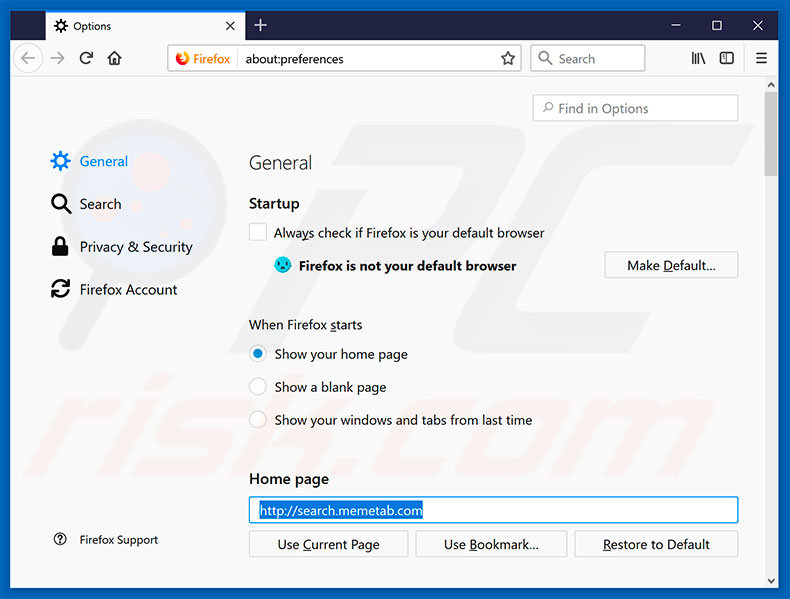The width and height of the screenshot is (790, 599).
Task: Open the Firefox Support link
Action: pyautogui.click(x=106, y=540)
